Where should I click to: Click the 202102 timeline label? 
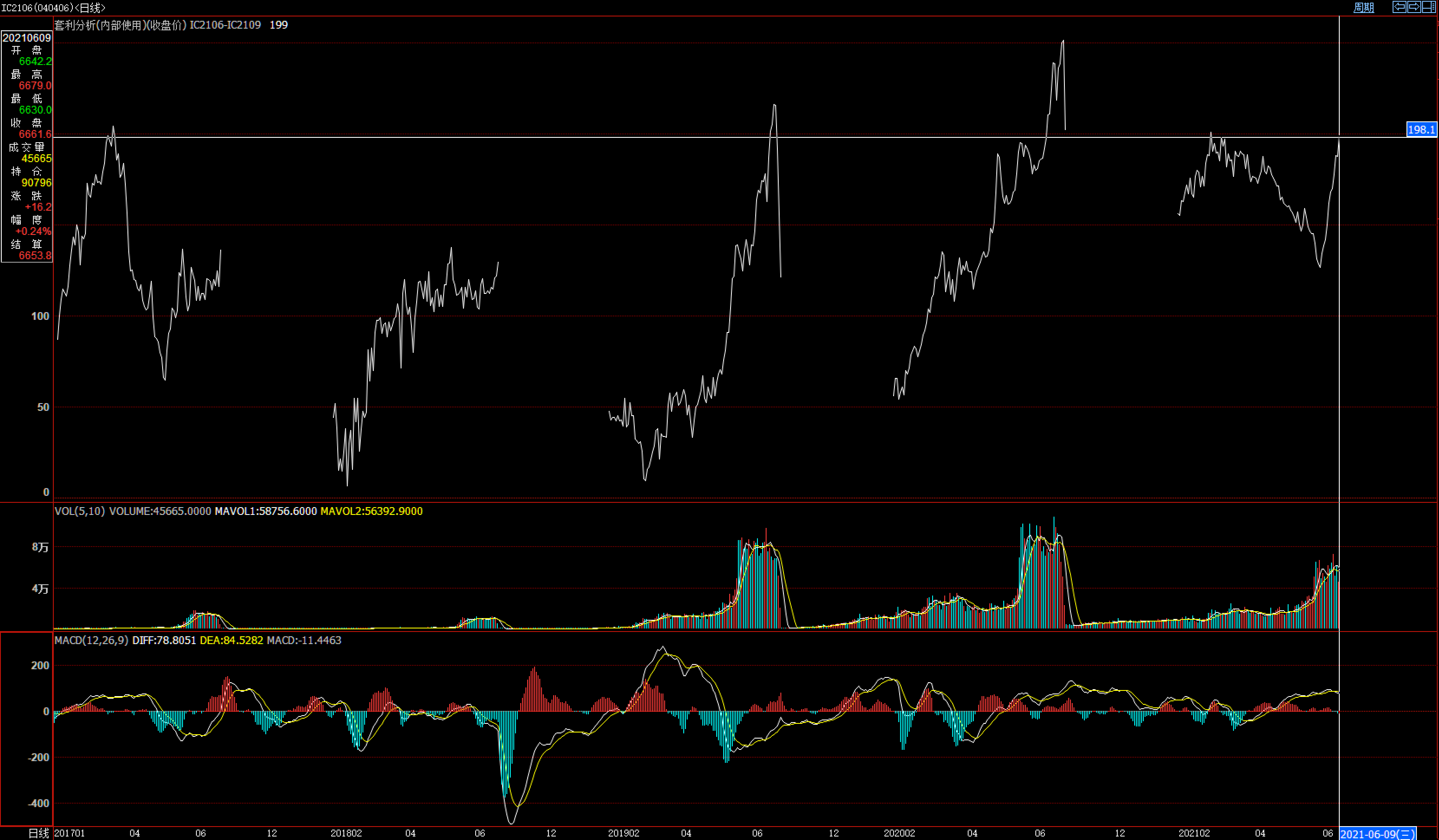[x=1194, y=833]
